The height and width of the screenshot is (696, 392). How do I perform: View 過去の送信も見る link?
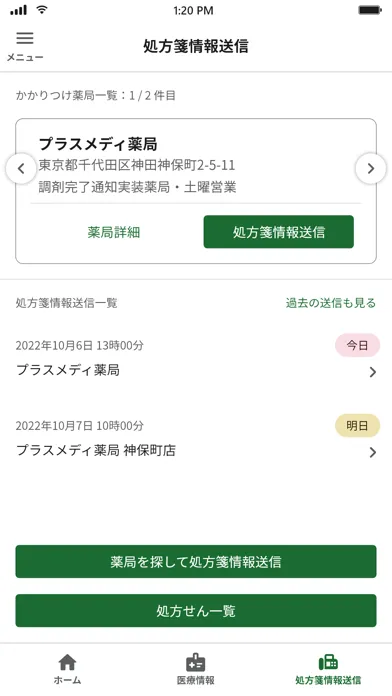click(x=331, y=303)
